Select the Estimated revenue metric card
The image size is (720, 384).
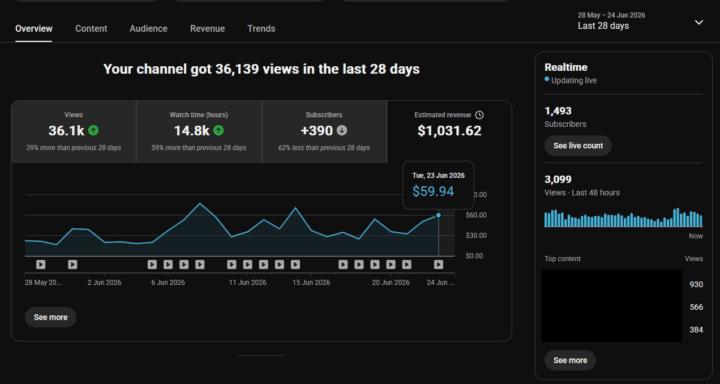(449, 132)
